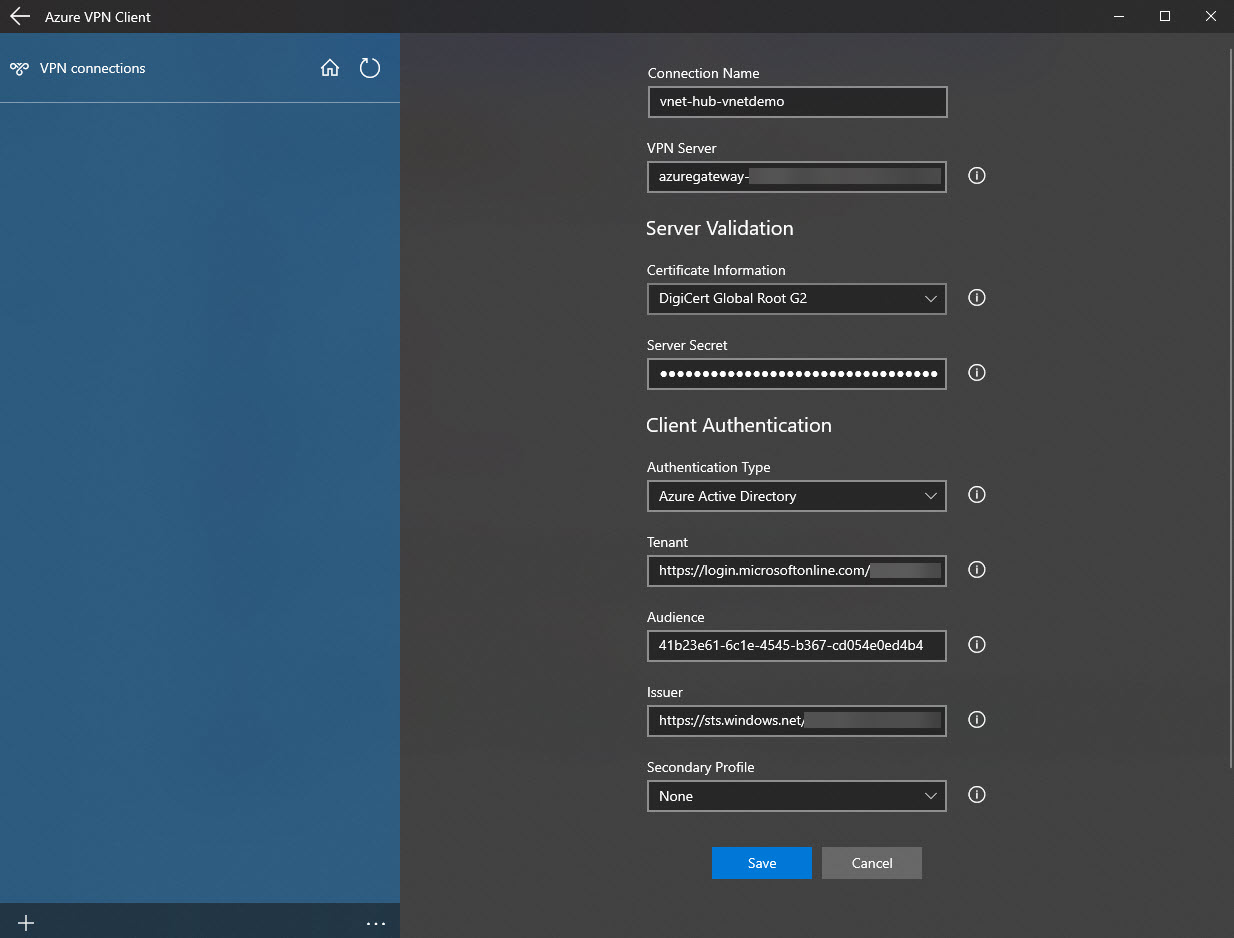Click the vertical scrollbar on the right
Image resolution: width=1234 pixels, height=938 pixels.
tap(1230, 410)
